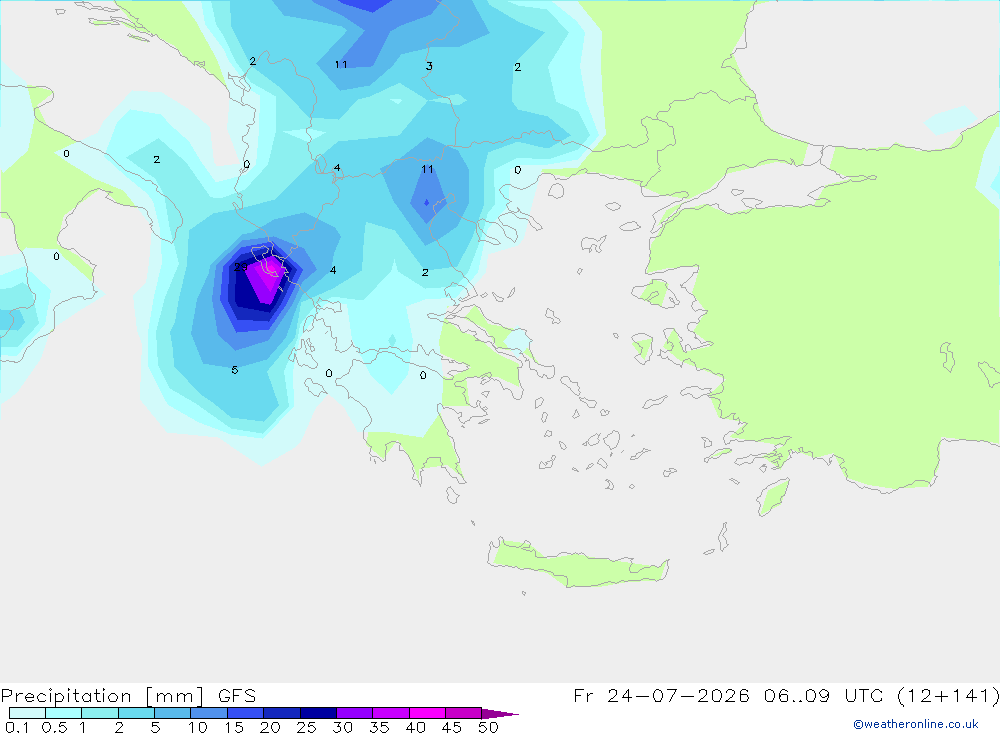This screenshot has width=1000, height=733.
Task: Click the 25–30 mm dark navy legend box
Action: (318, 713)
